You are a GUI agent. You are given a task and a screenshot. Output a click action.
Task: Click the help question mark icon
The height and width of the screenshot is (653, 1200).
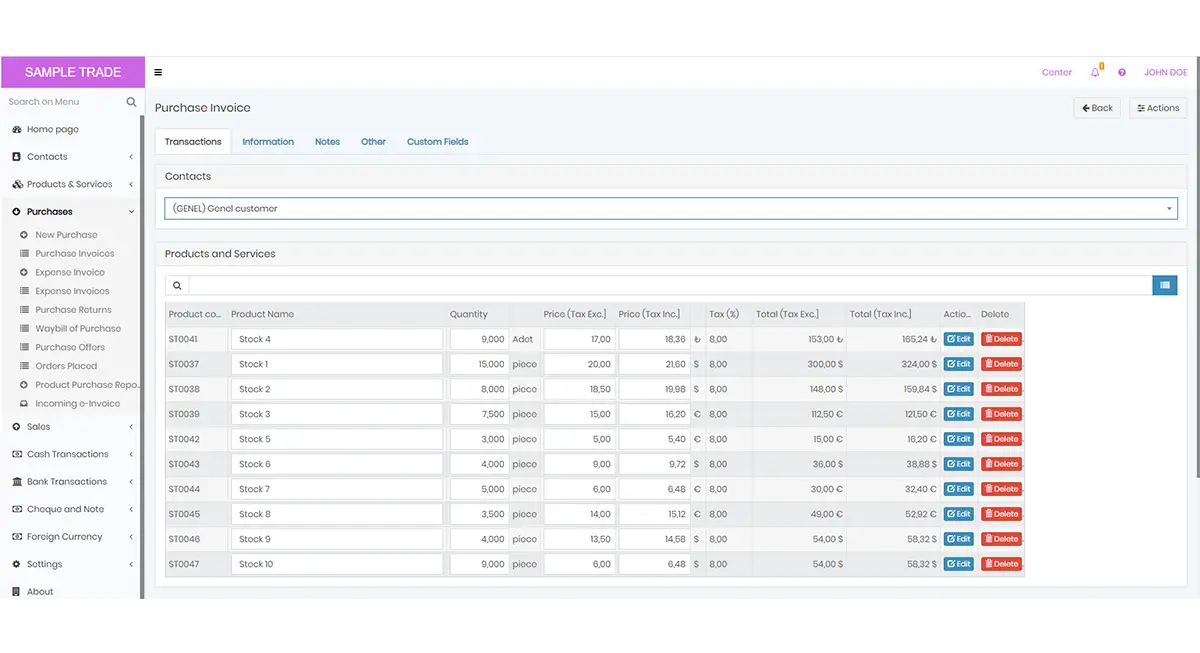pyautogui.click(x=1122, y=73)
